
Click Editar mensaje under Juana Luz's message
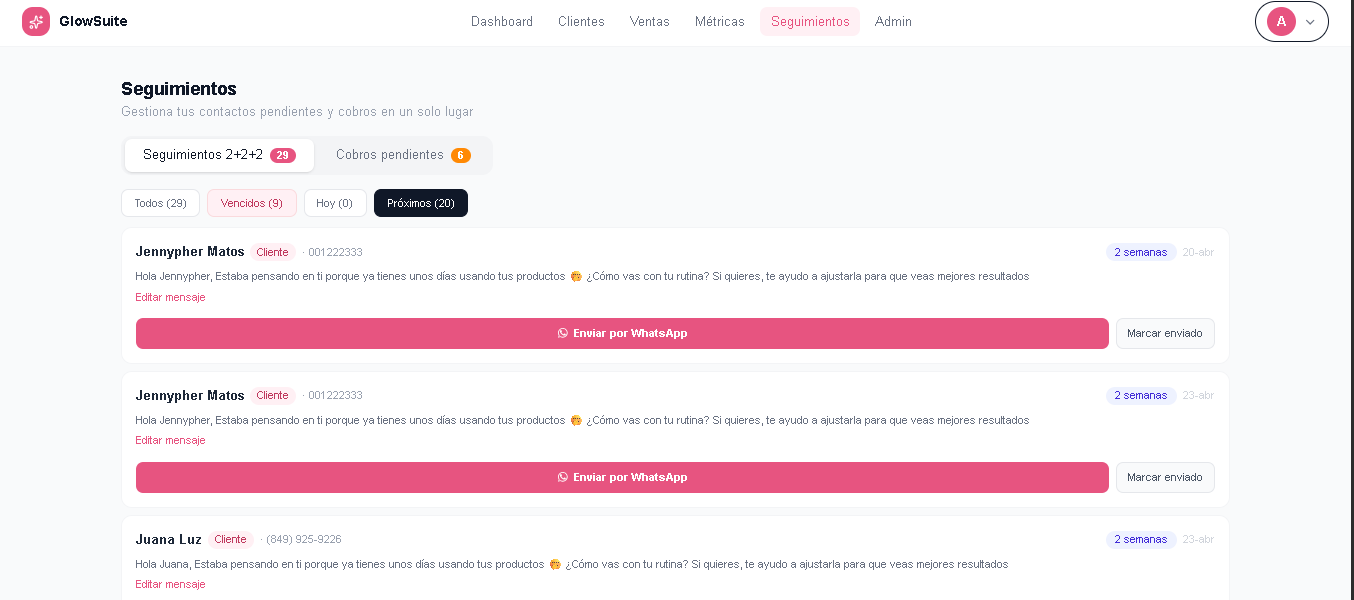tap(170, 584)
